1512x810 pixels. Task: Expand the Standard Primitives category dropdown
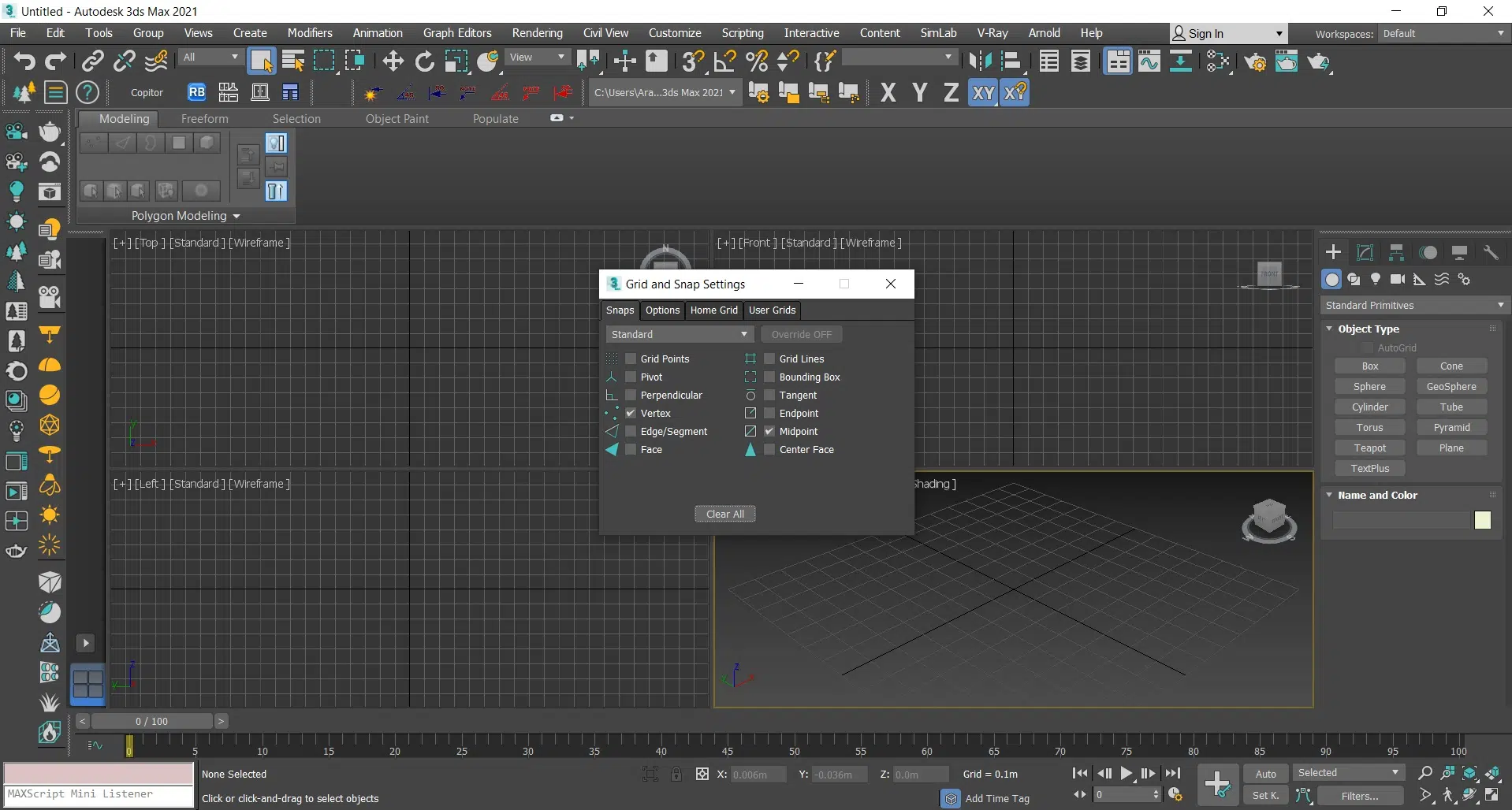(1414, 305)
